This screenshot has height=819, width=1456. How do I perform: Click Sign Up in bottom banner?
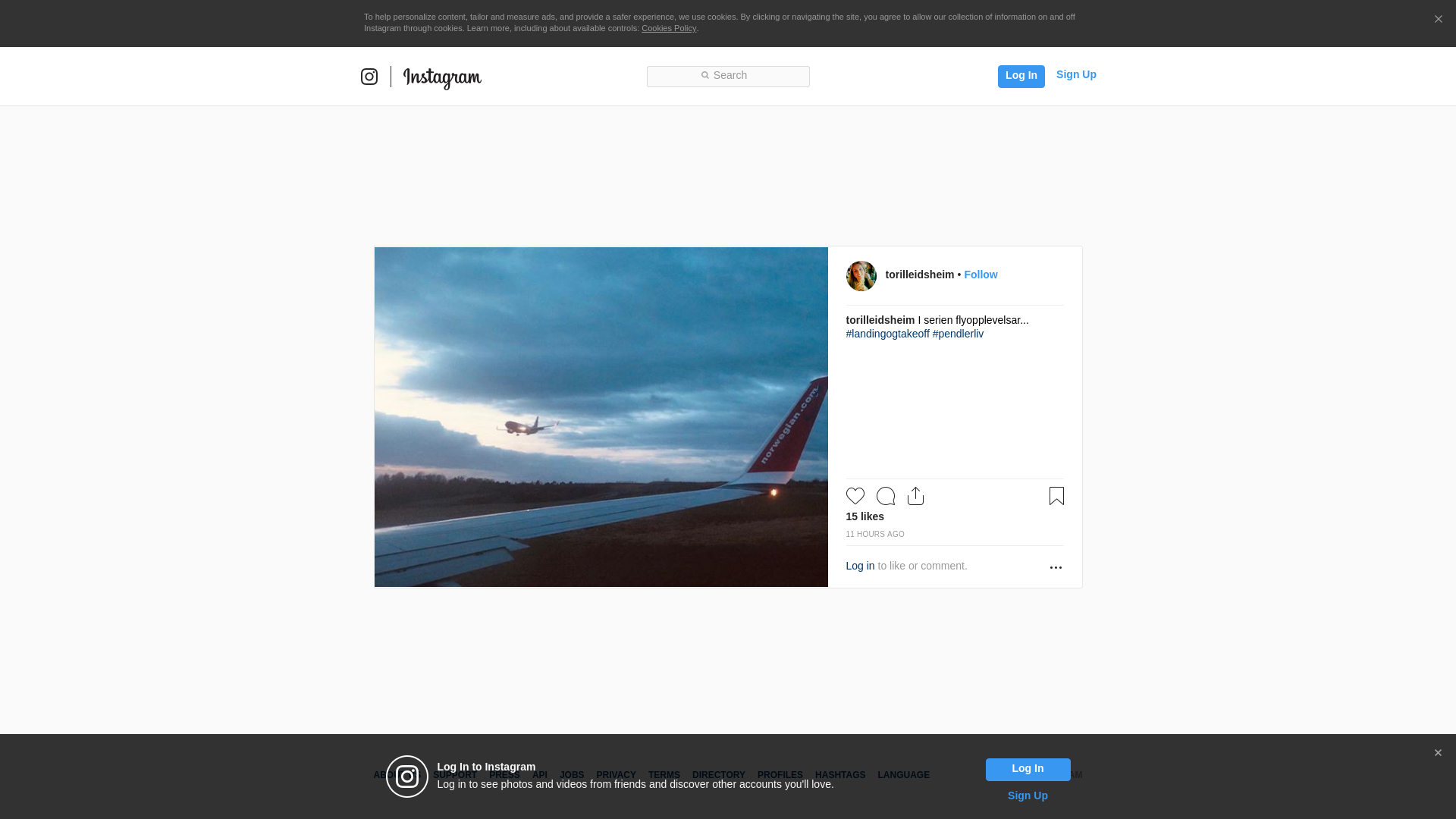pyautogui.click(x=1028, y=795)
